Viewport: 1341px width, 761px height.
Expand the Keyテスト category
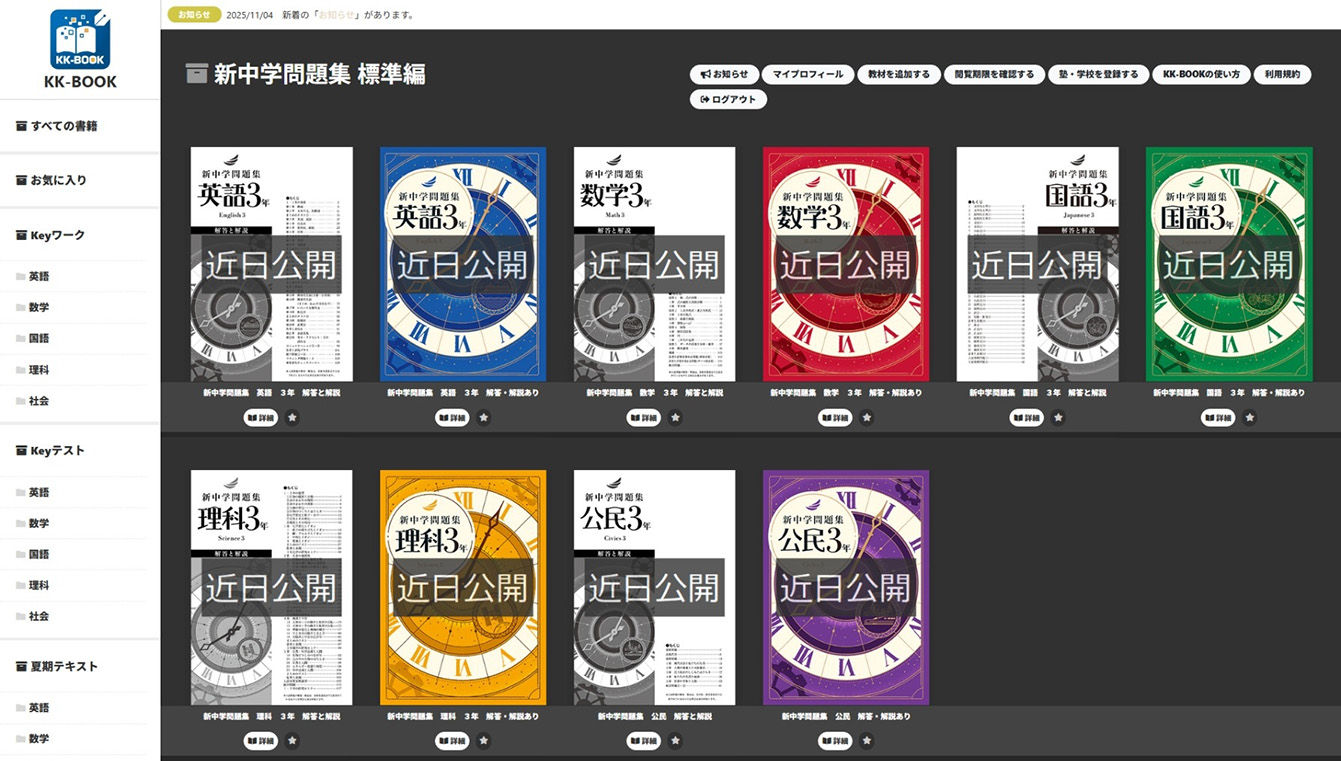point(57,451)
